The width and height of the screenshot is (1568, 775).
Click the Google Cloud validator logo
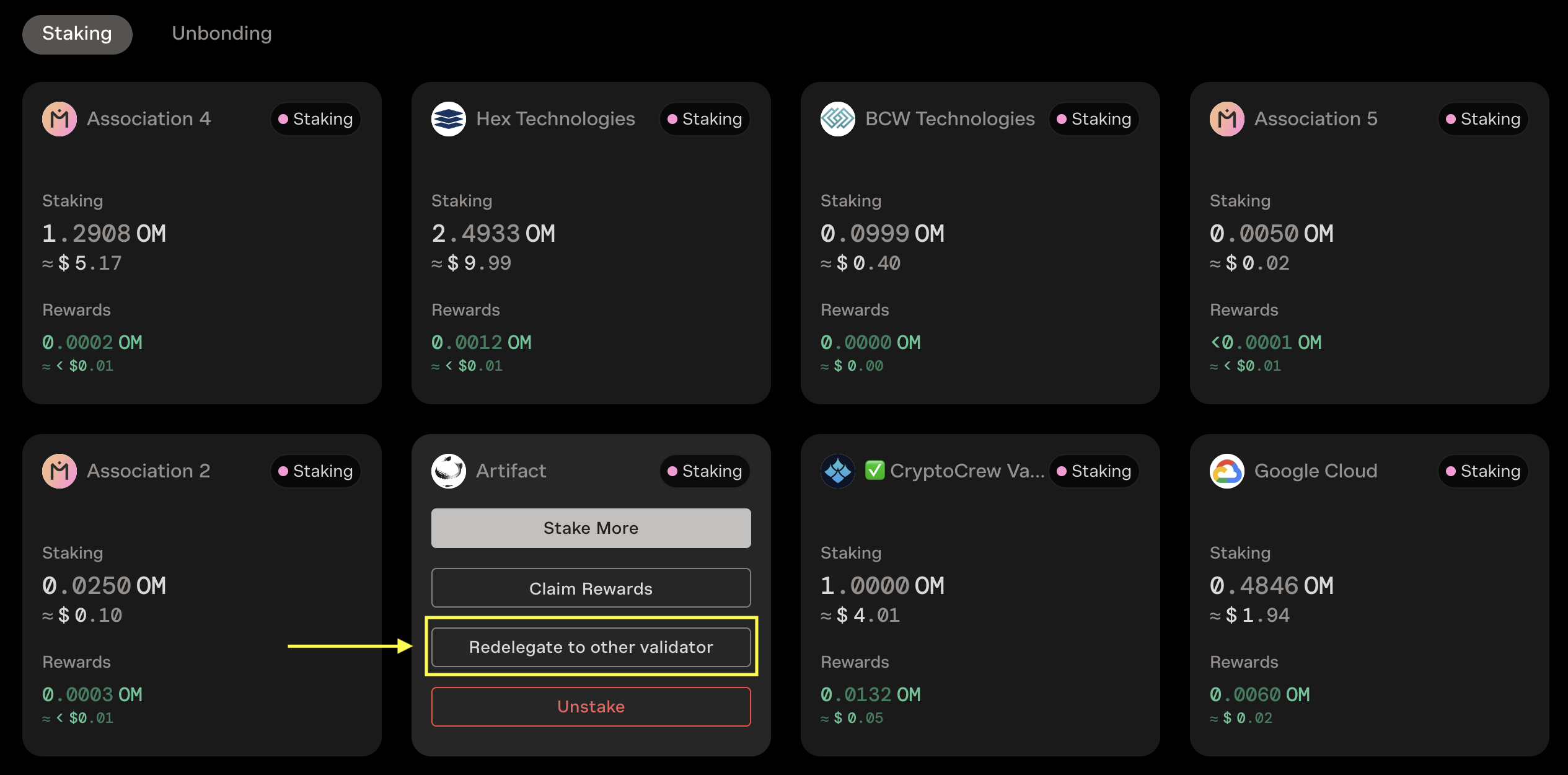pyautogui.click(x=1227, y=471)
